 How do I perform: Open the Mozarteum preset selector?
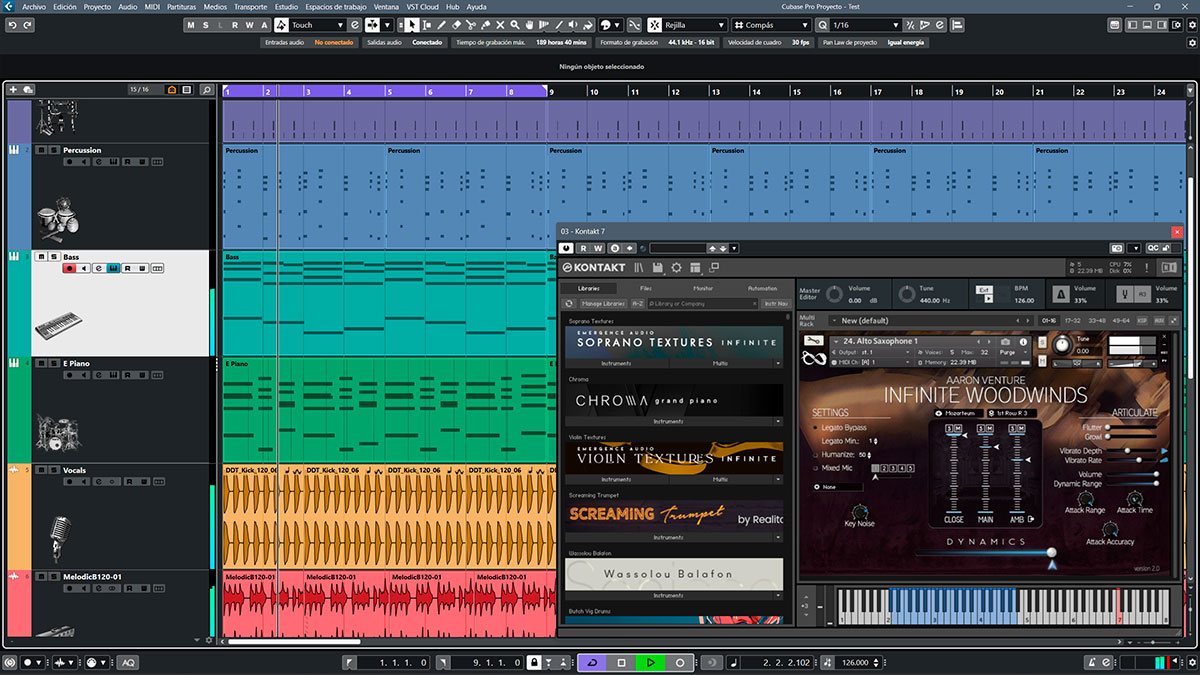(958, 412)
